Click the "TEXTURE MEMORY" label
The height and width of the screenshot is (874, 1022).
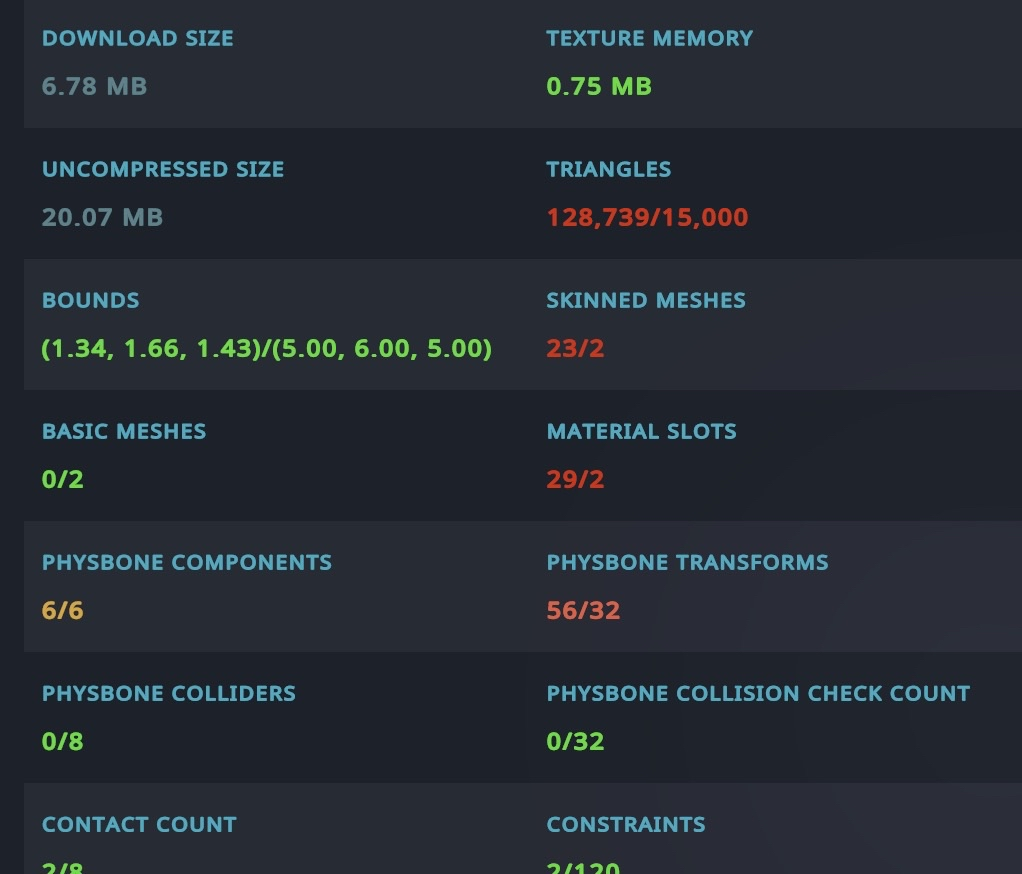click(x=649, y=38)
